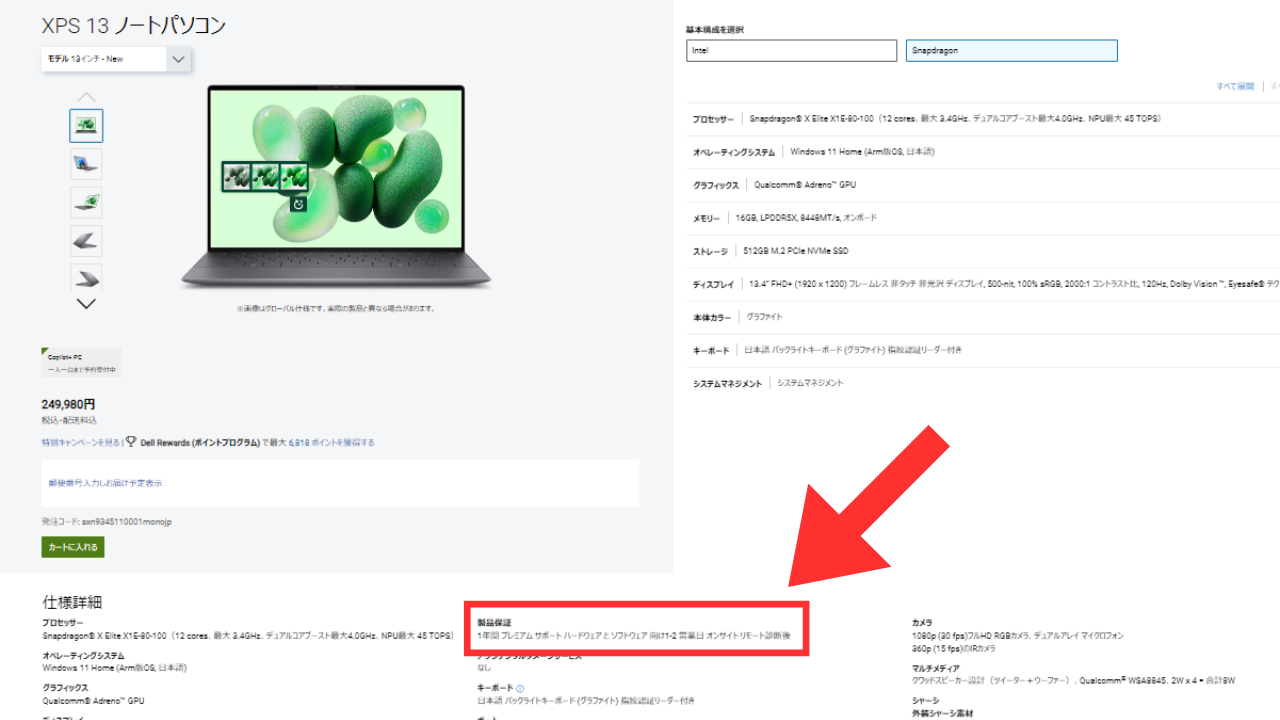1280x720 pixels.
Task: Click the Copilot+ PC badge
Action: click(x=81, y=362)
